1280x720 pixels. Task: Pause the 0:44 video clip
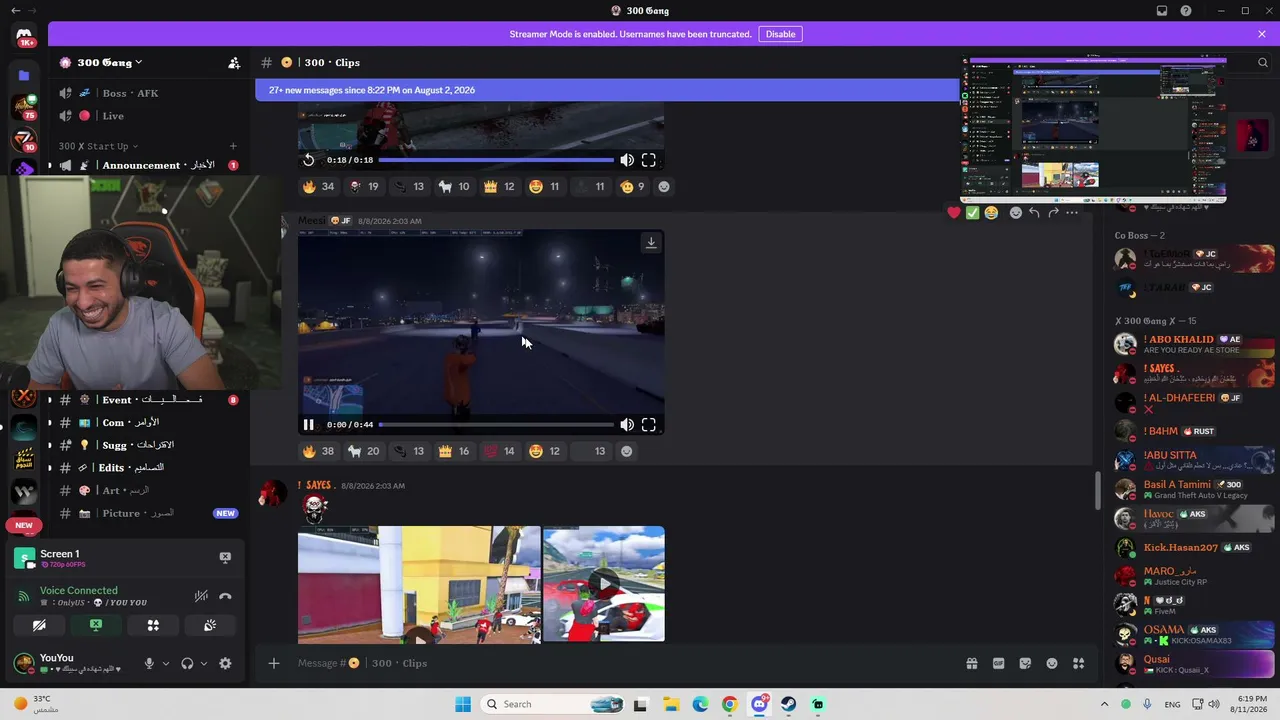pos(309,425)
